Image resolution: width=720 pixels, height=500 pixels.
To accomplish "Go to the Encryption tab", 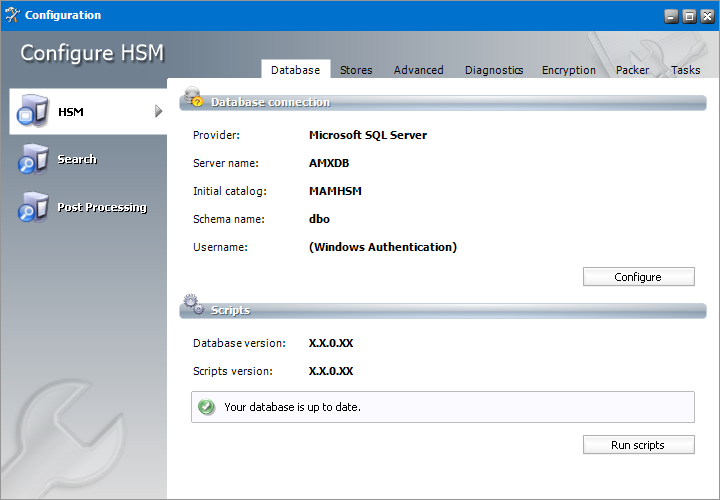I will pos(568,70).
